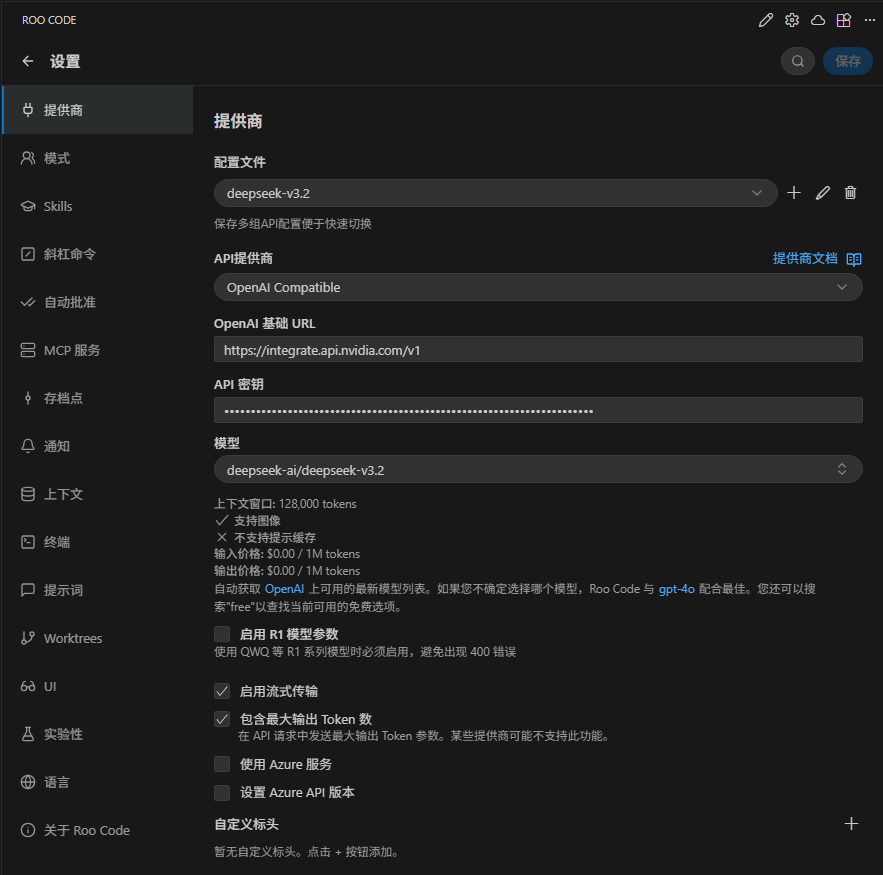
Task: Click the 保存 save button
Action: tap(848, 61)
